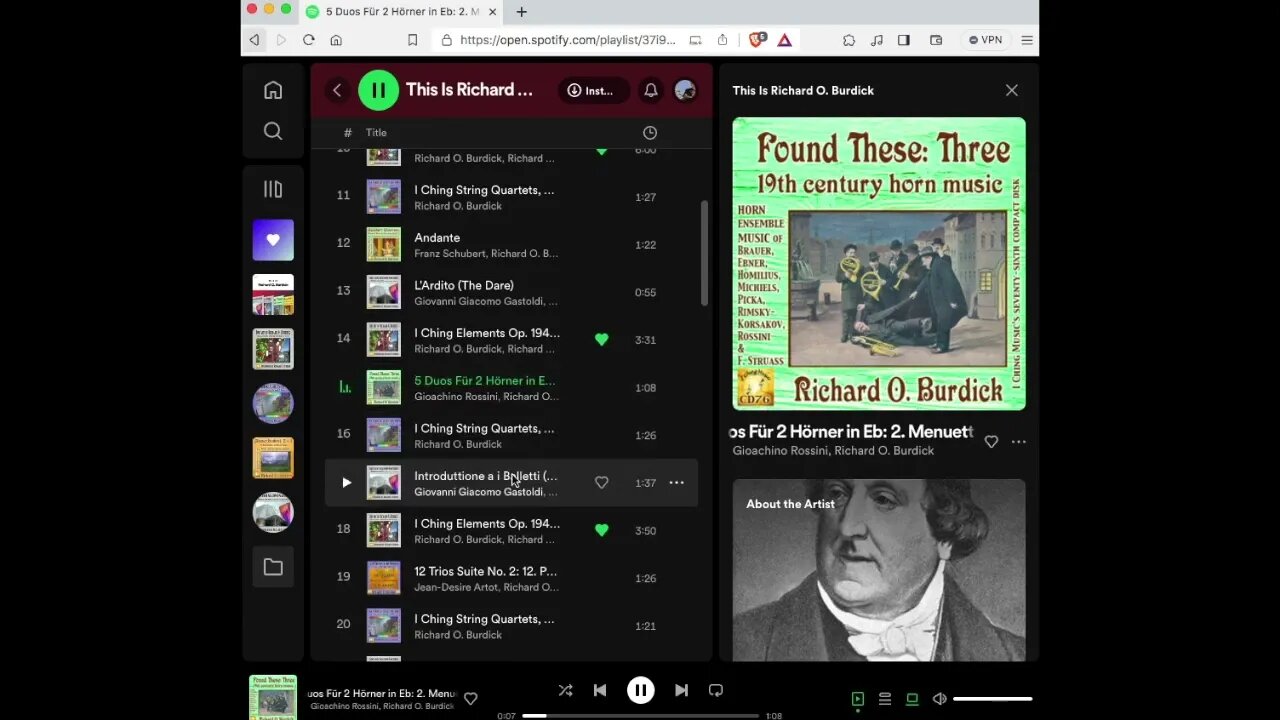Toggle browser sidebar panel

click(904, 40)
